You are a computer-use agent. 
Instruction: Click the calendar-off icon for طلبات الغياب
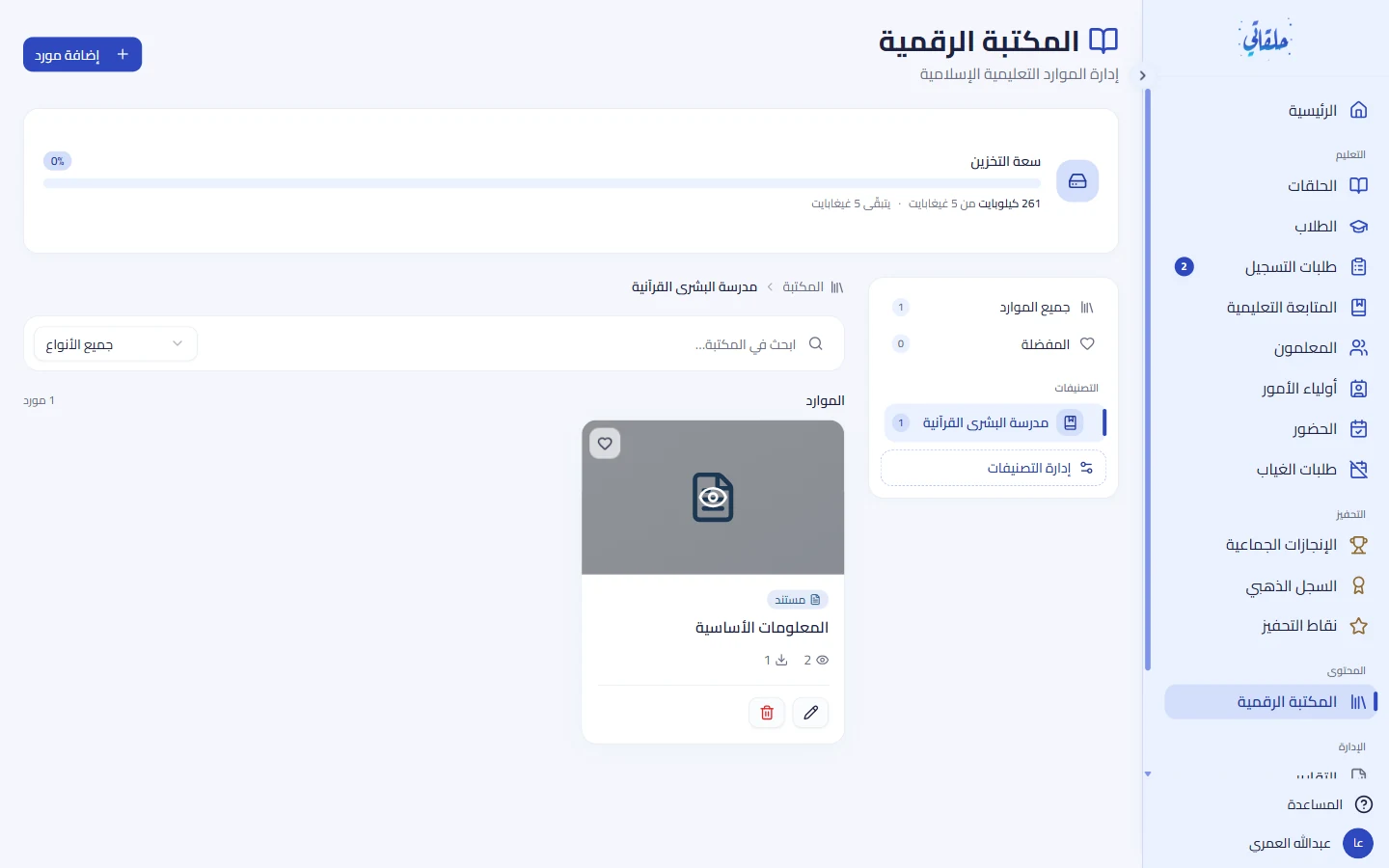click(x=1358, y=470)
